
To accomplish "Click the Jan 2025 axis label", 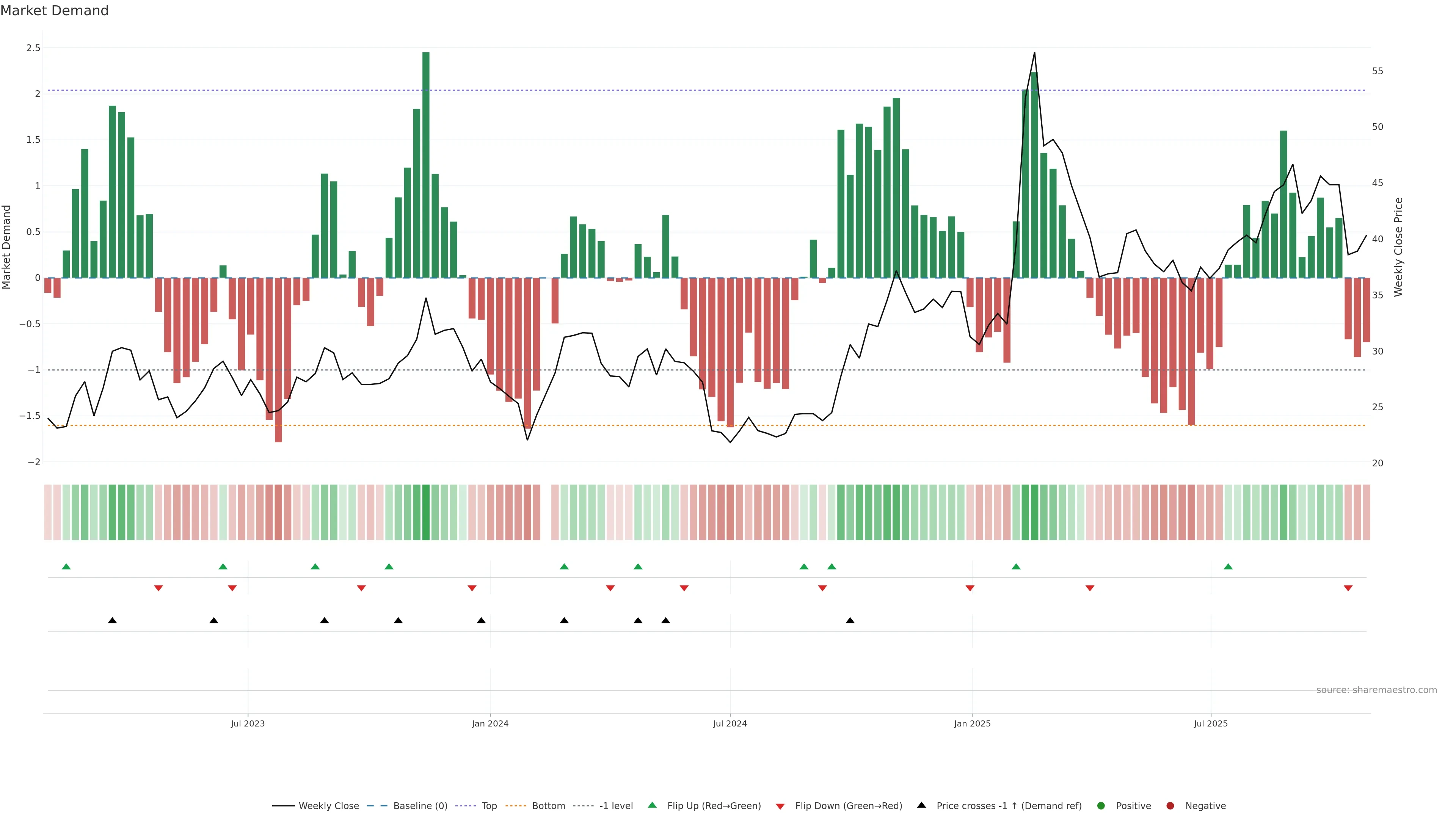I will tap(972, 723).
